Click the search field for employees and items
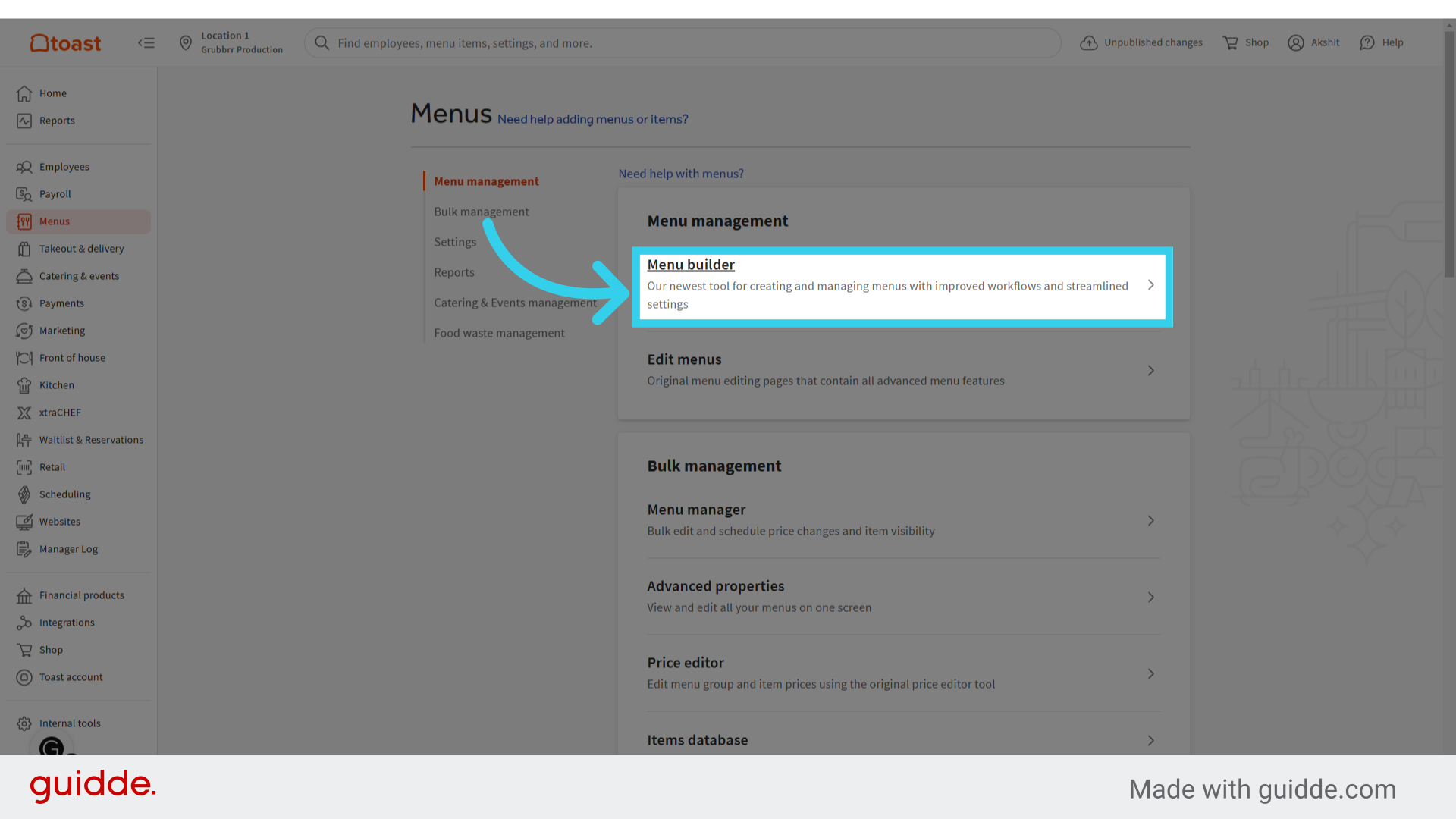This screenshot has height=819, width=1456. pos(682,43)
